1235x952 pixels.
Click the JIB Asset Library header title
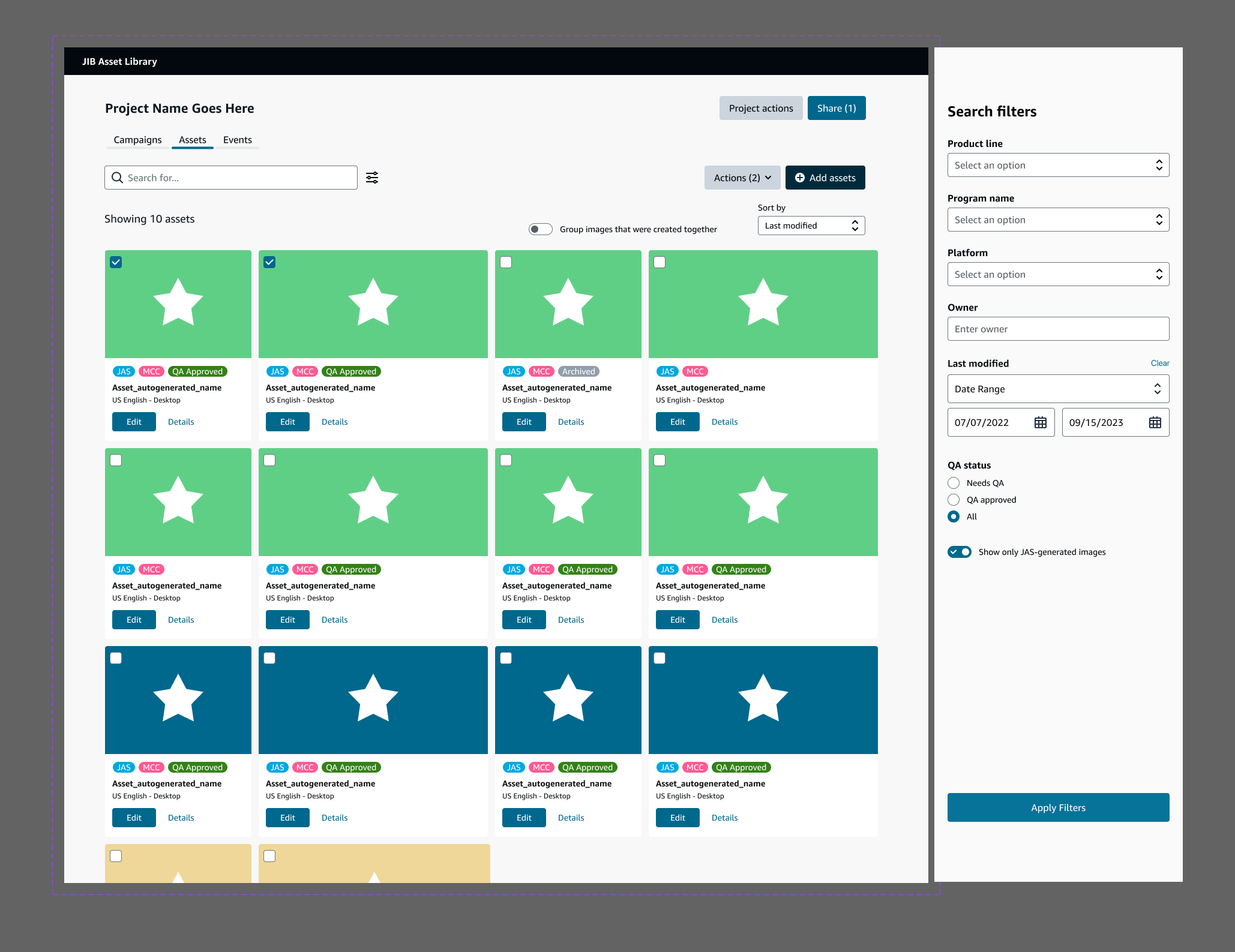pyautogui.click(x=119, y=61)
